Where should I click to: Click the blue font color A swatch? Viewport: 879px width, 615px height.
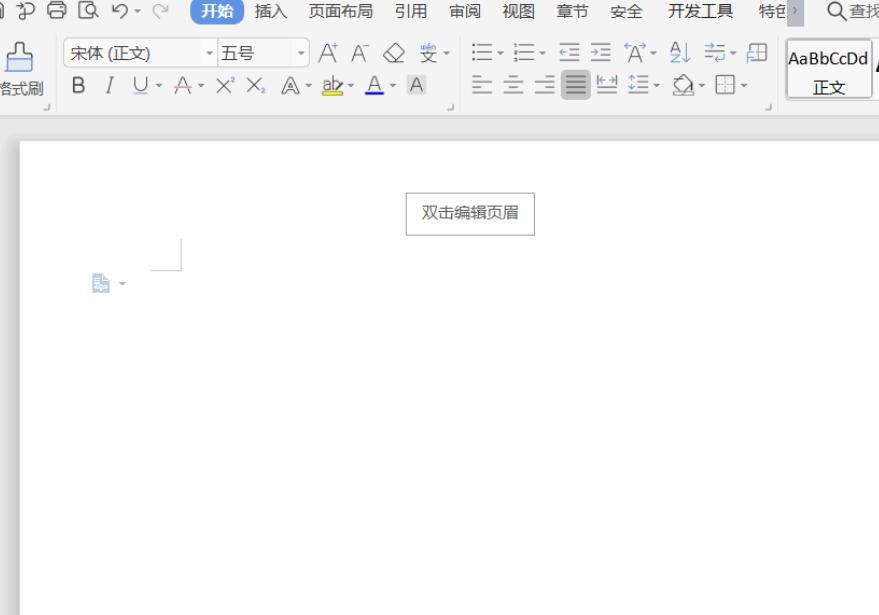[374, 86]
